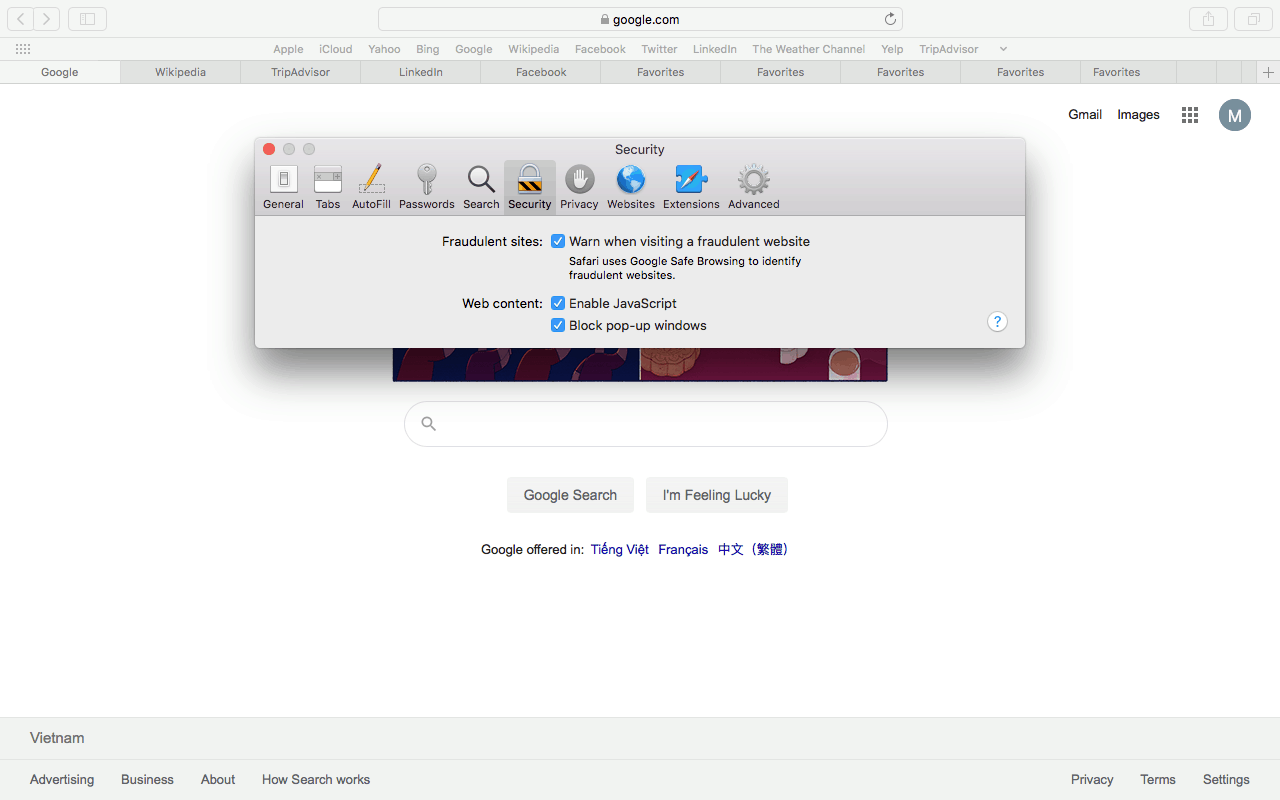Viewport: 1280px width, 800px height.
Task: Switch to the Google tab
Action: pos(60,72)
